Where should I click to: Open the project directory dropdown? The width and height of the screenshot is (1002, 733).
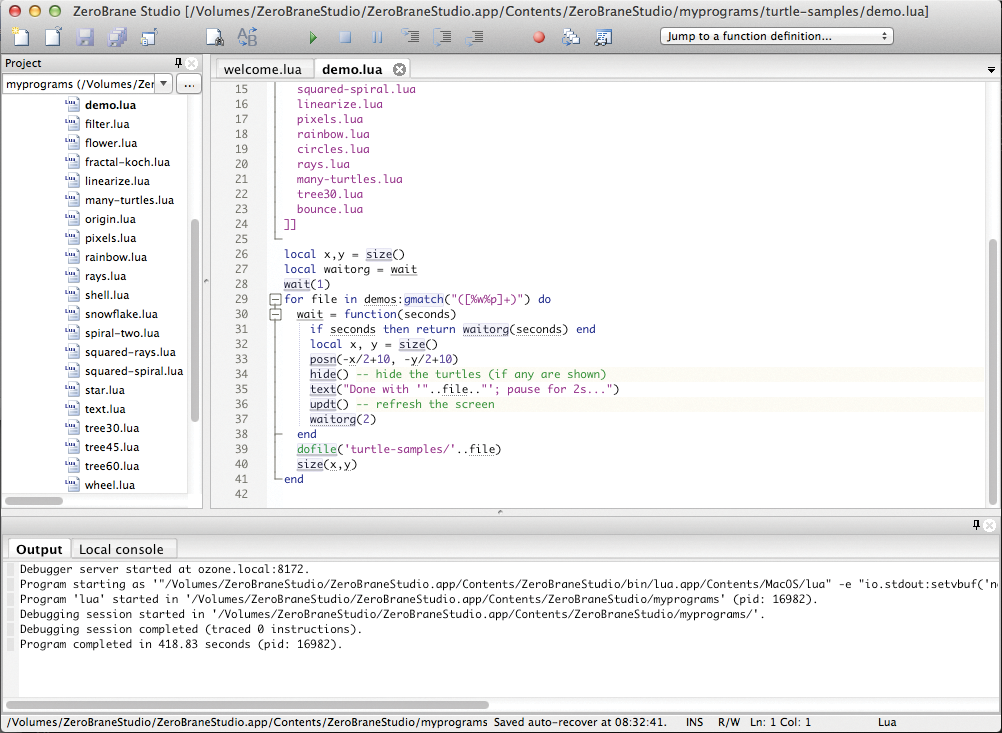click(x=165, y=83)
